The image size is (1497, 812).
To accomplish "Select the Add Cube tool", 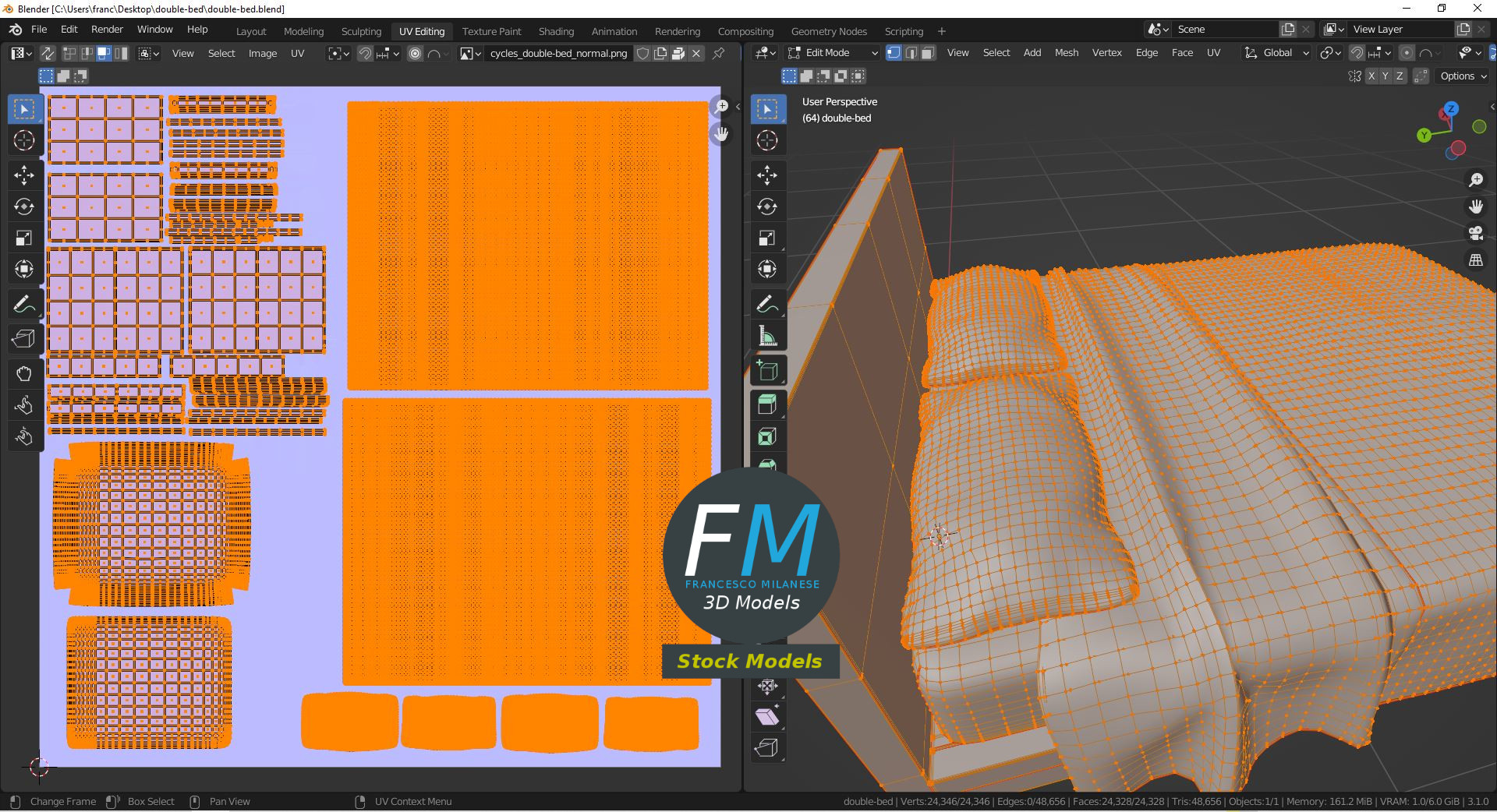I will 767,371.
